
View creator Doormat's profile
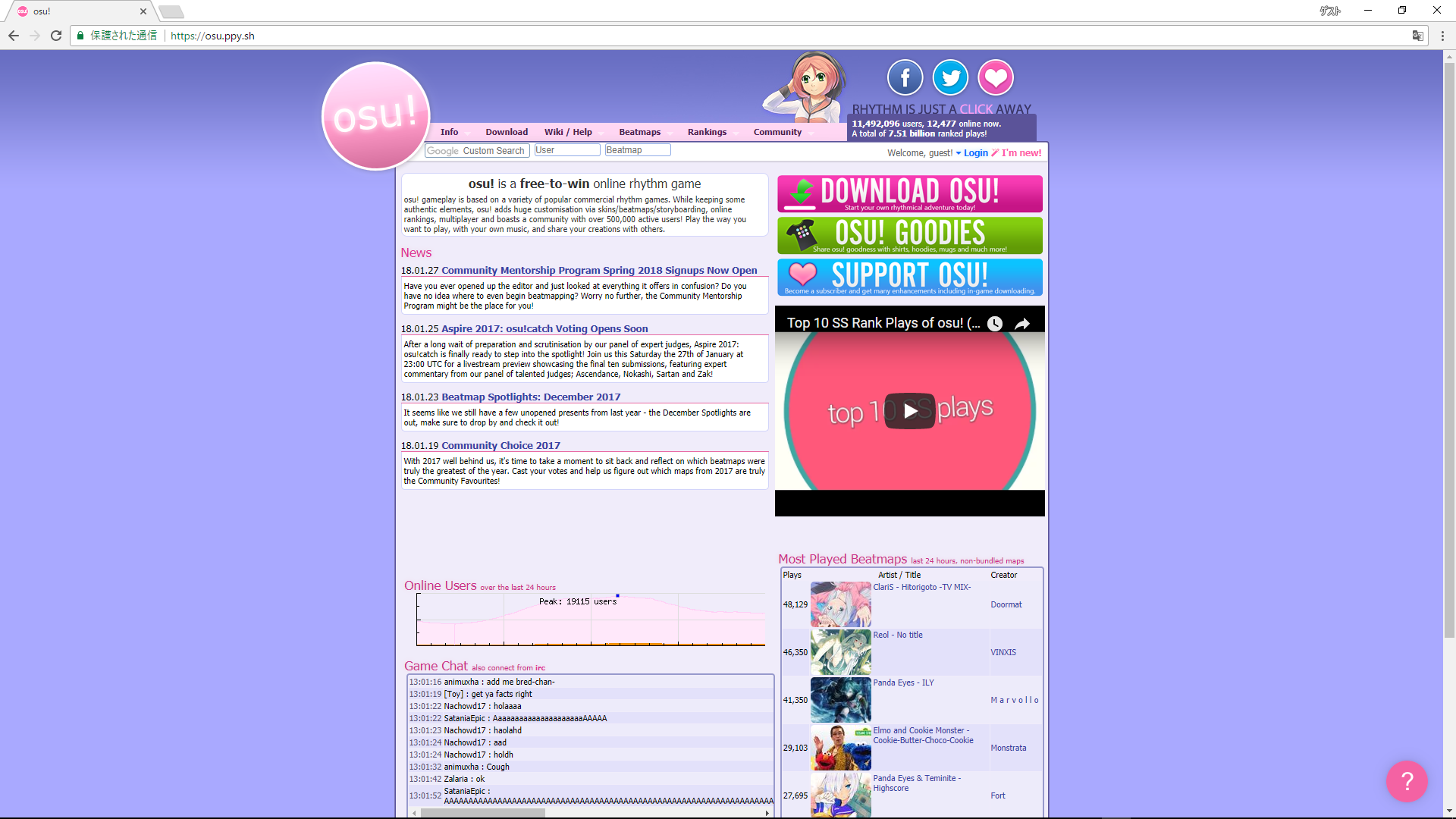point(1006,605)
